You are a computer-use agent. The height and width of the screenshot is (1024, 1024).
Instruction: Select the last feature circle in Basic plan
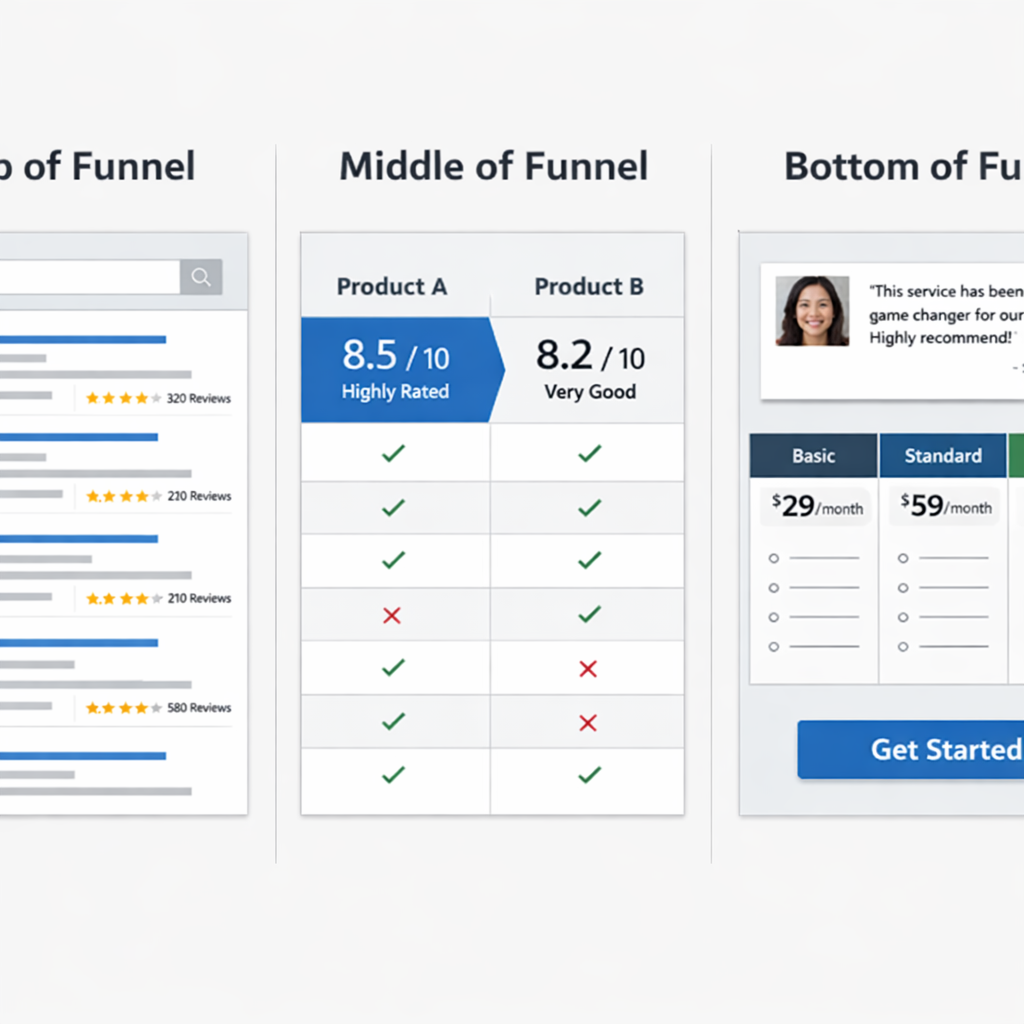point(773,647)
